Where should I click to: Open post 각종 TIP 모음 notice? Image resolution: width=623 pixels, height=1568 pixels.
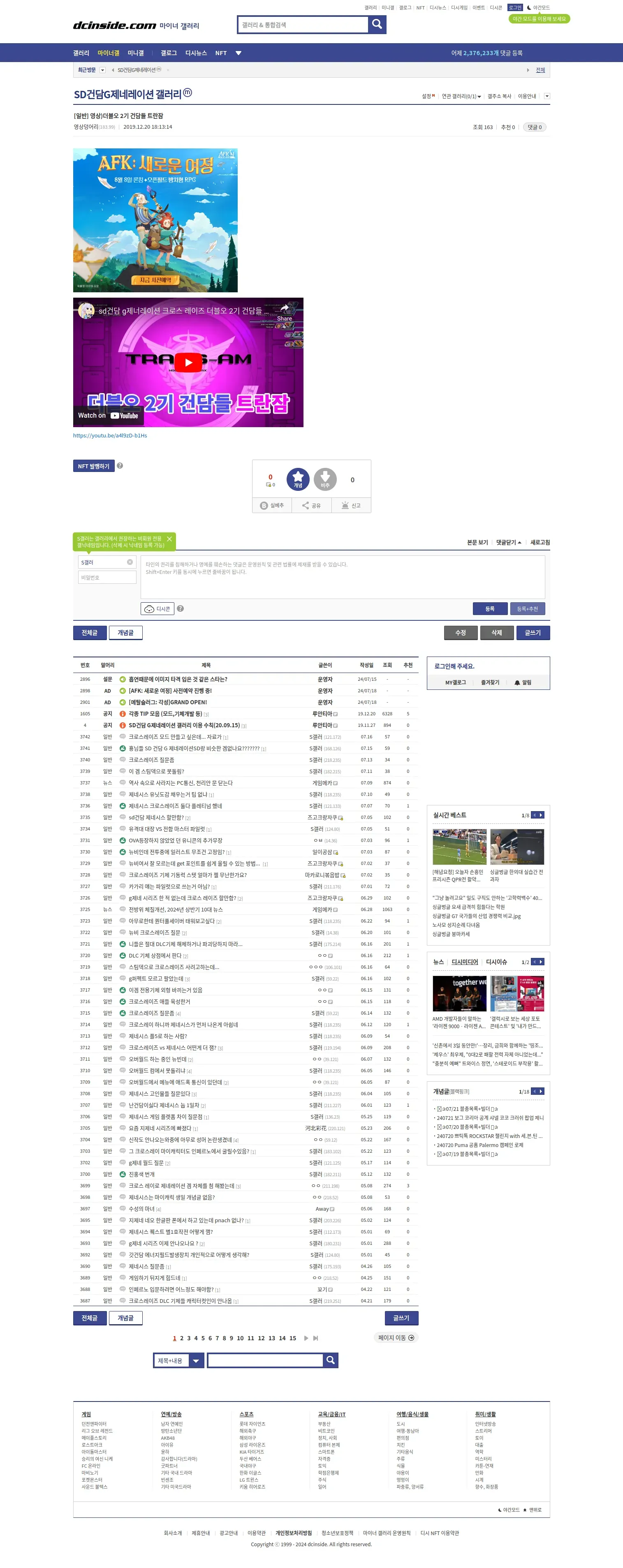pyautogui.click(x=165, y=713)
